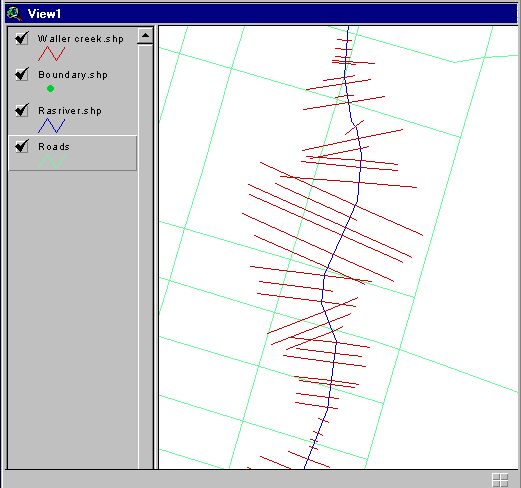
Task: Click the green dot symbol under Boundary.shp
Action: (50, 89)
